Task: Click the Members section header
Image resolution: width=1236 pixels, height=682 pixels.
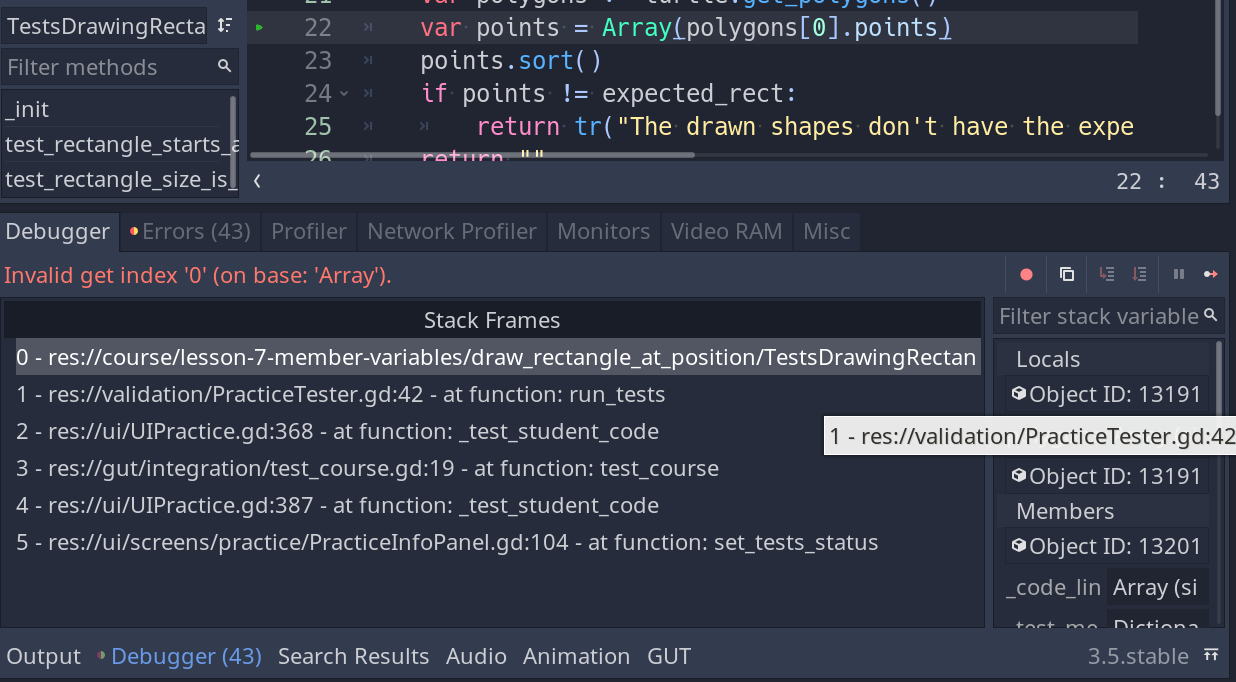Action: [1104, 511]
